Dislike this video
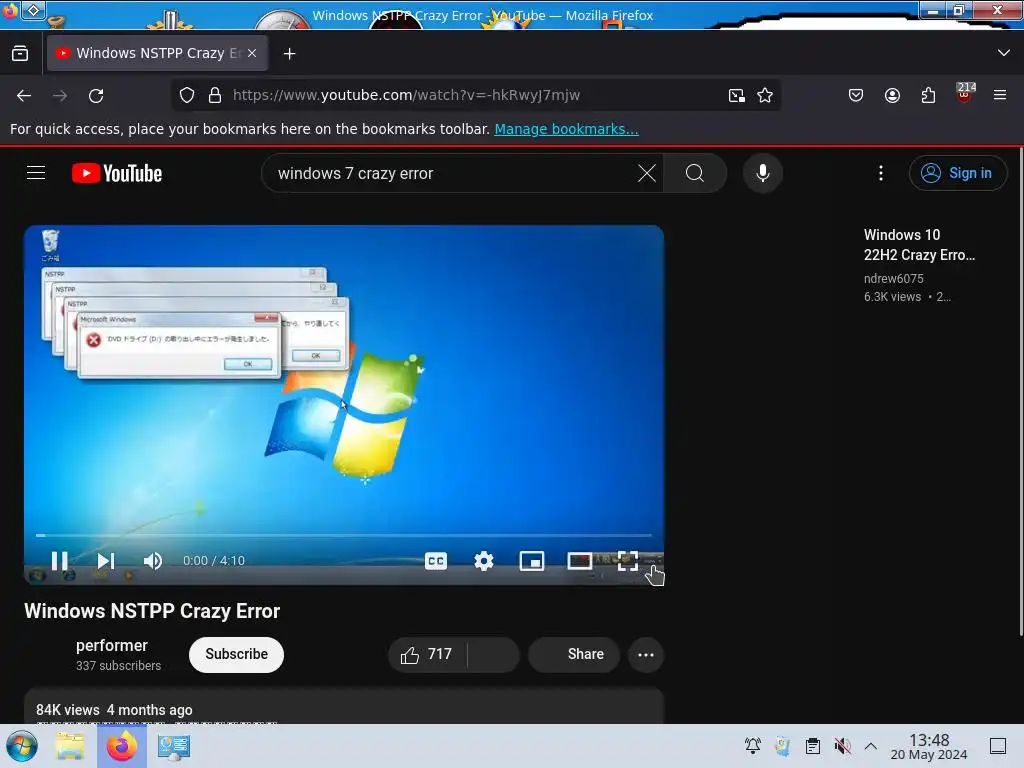The height and width of the screenshot is (768, 1024). 494,654
